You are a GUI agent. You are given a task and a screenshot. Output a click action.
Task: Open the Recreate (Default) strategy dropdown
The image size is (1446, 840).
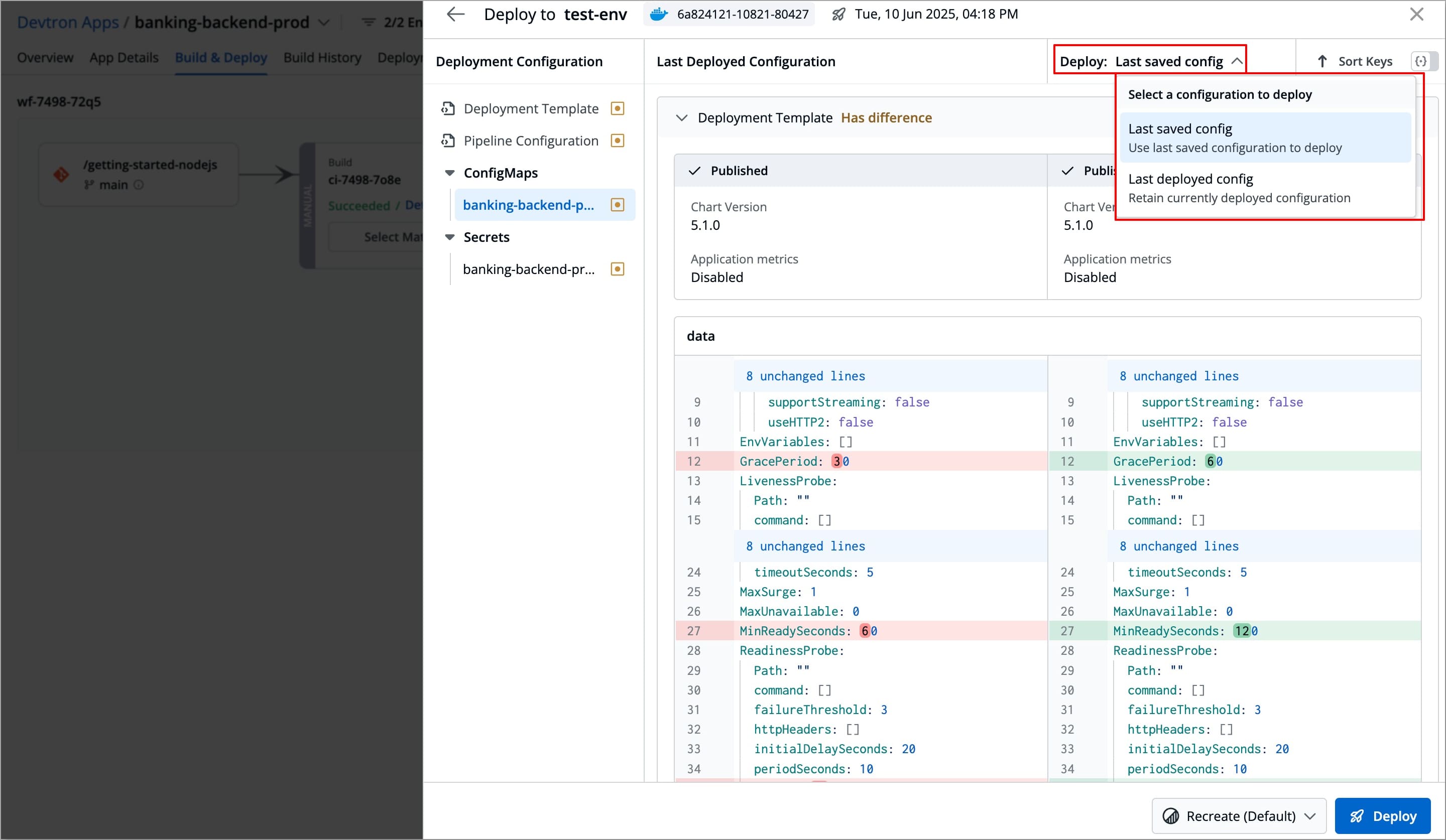tap(1239, 816)
